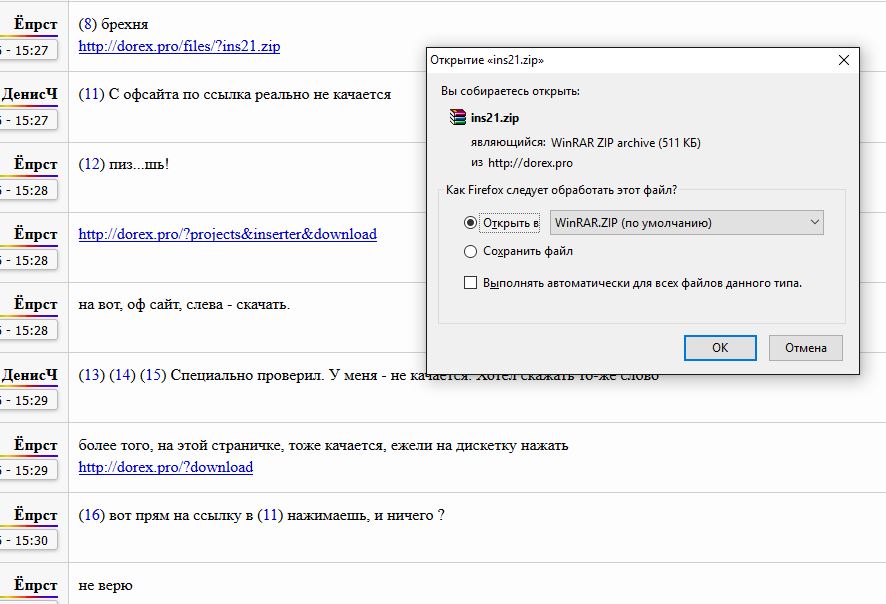Confirm the download with OK button
This screenshot has width=886, height=604.
tap(720, 347)
